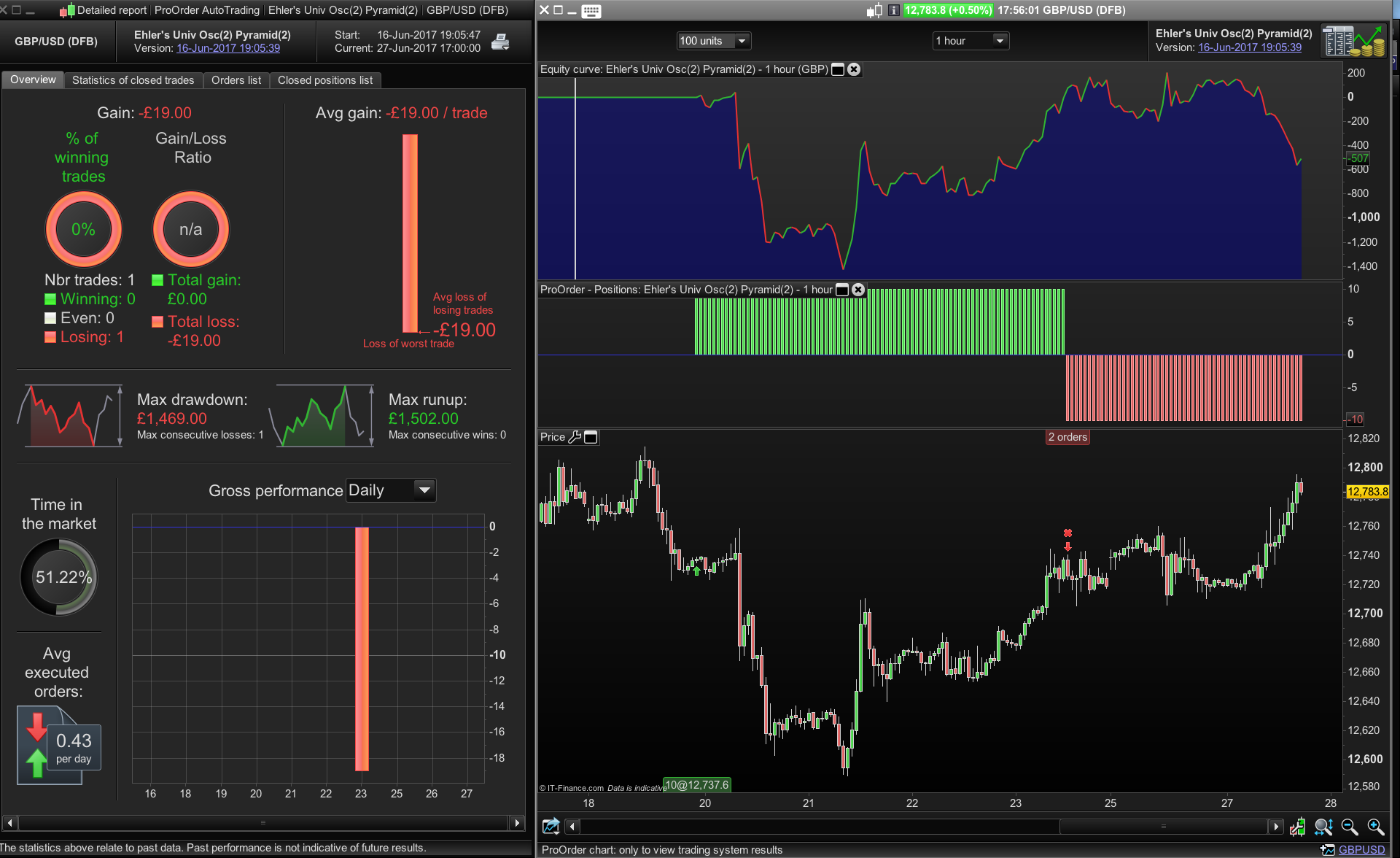
Task: Click the zoom out magnifier icon
Action: pyautogui.click(x=1349, y=827)
